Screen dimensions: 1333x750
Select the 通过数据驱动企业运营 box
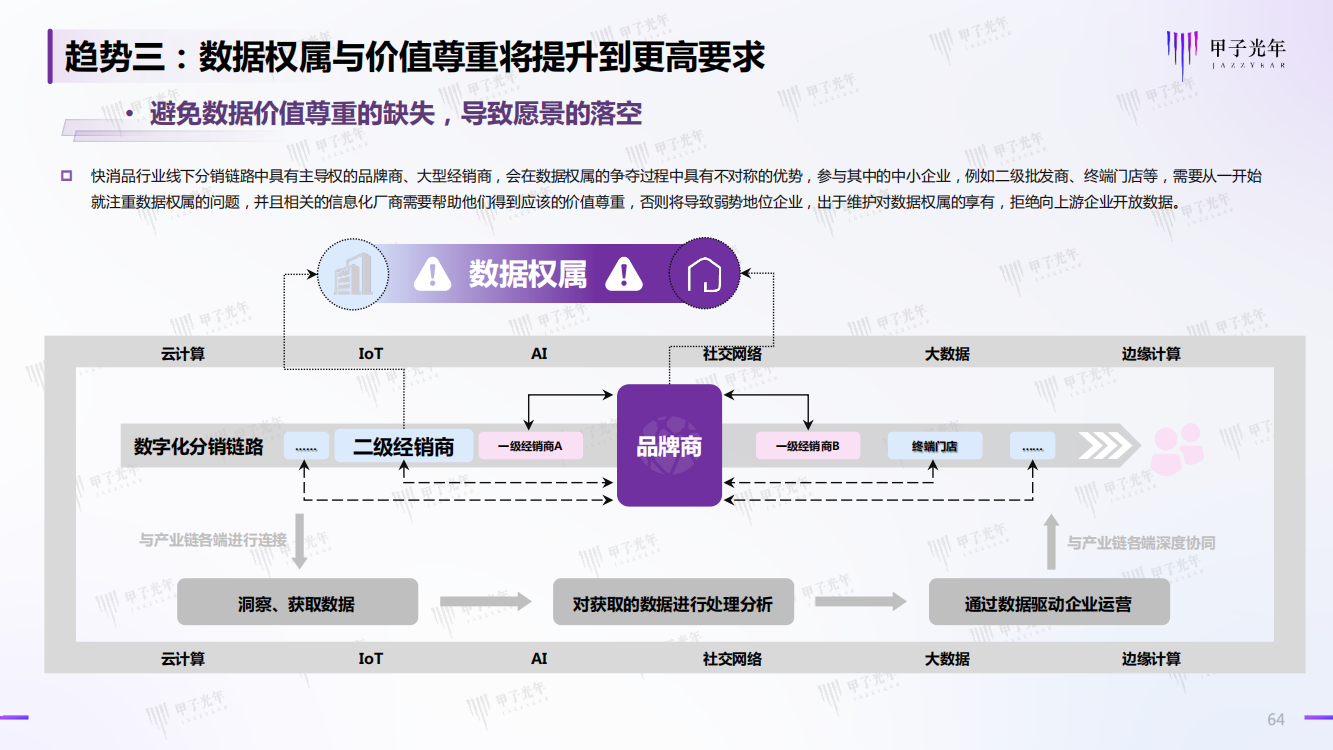(1049, 602)
